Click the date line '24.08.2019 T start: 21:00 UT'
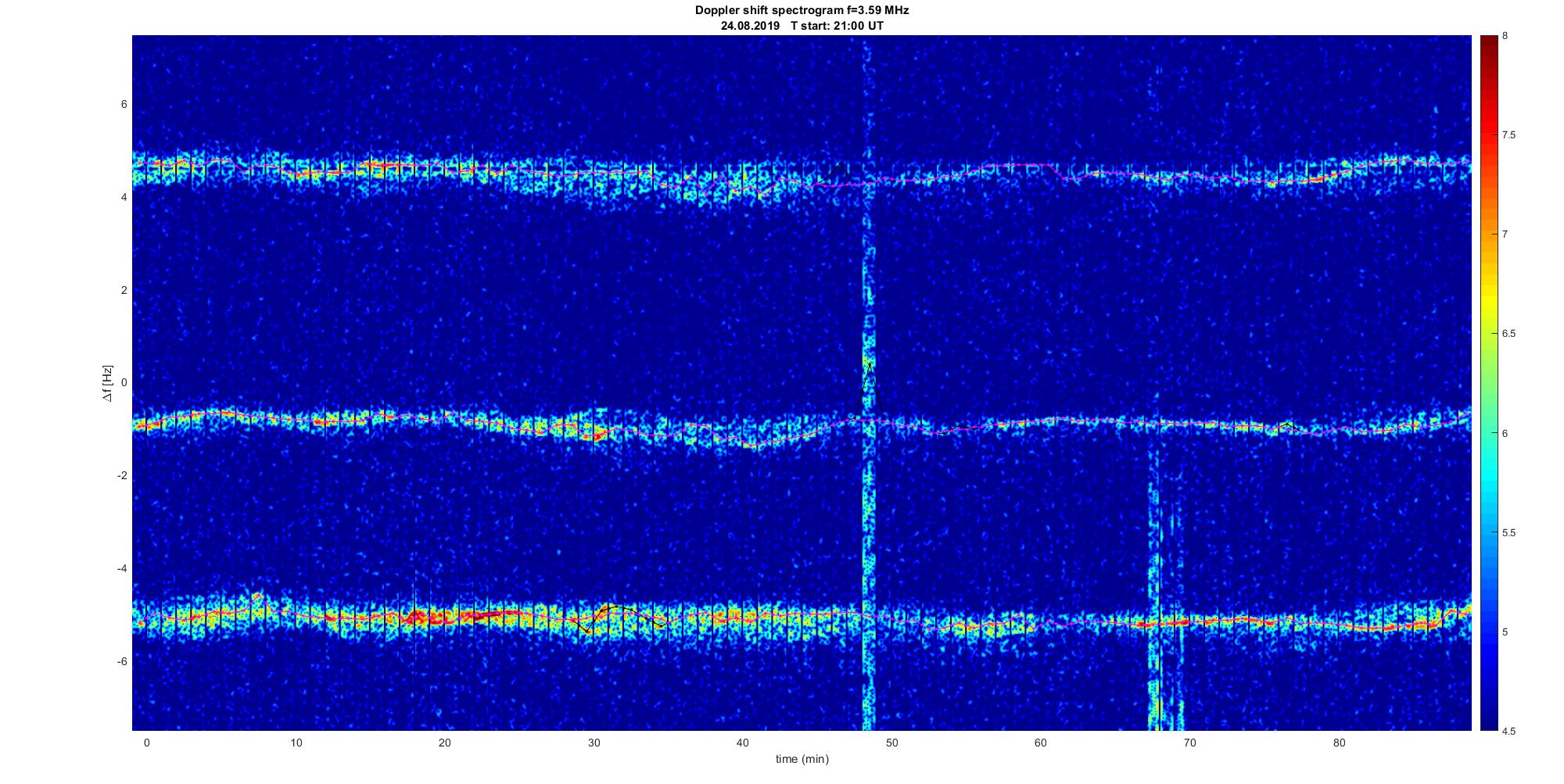 click(x=802, y=26)
